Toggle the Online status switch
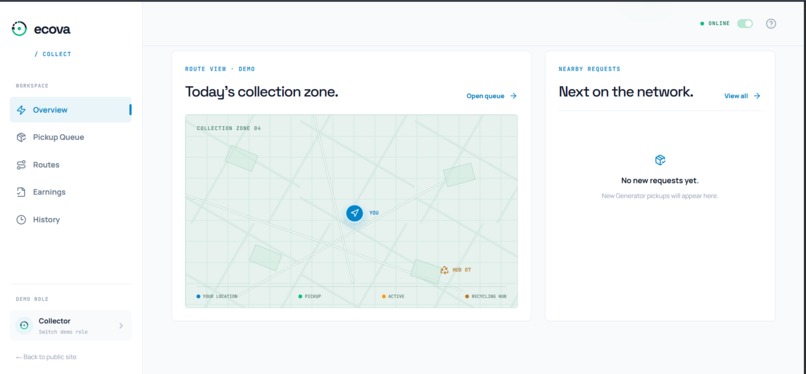This screenshot has width=806, height=374. click(x=745, y=24)
